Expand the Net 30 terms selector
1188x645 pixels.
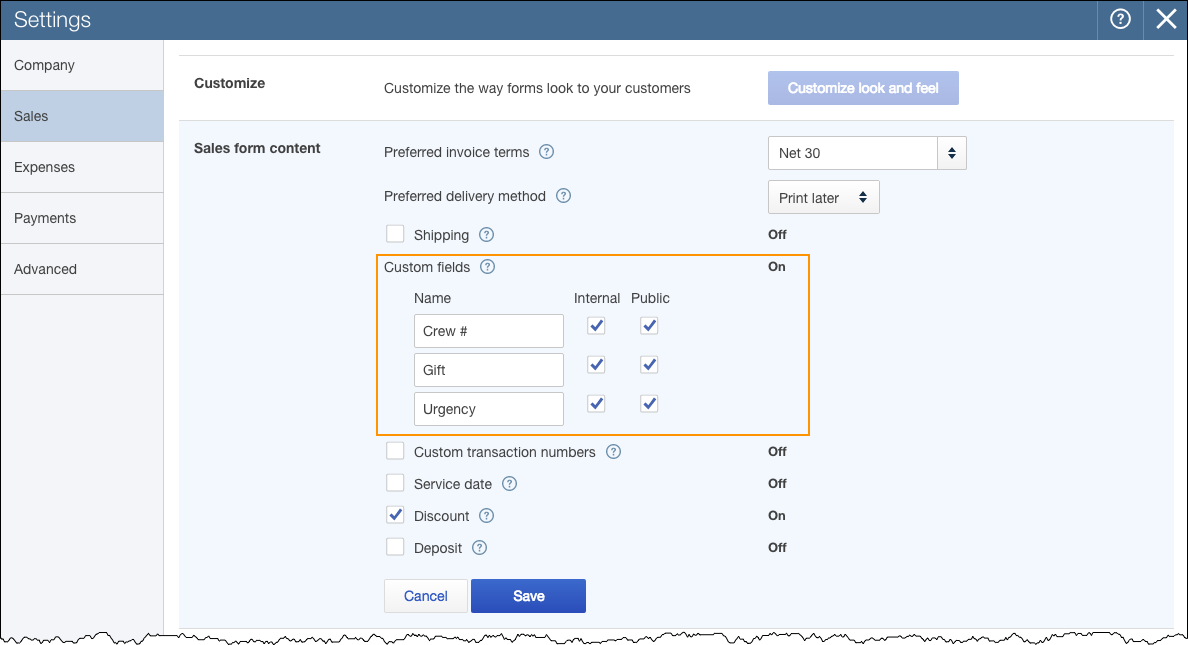point(951,152)
